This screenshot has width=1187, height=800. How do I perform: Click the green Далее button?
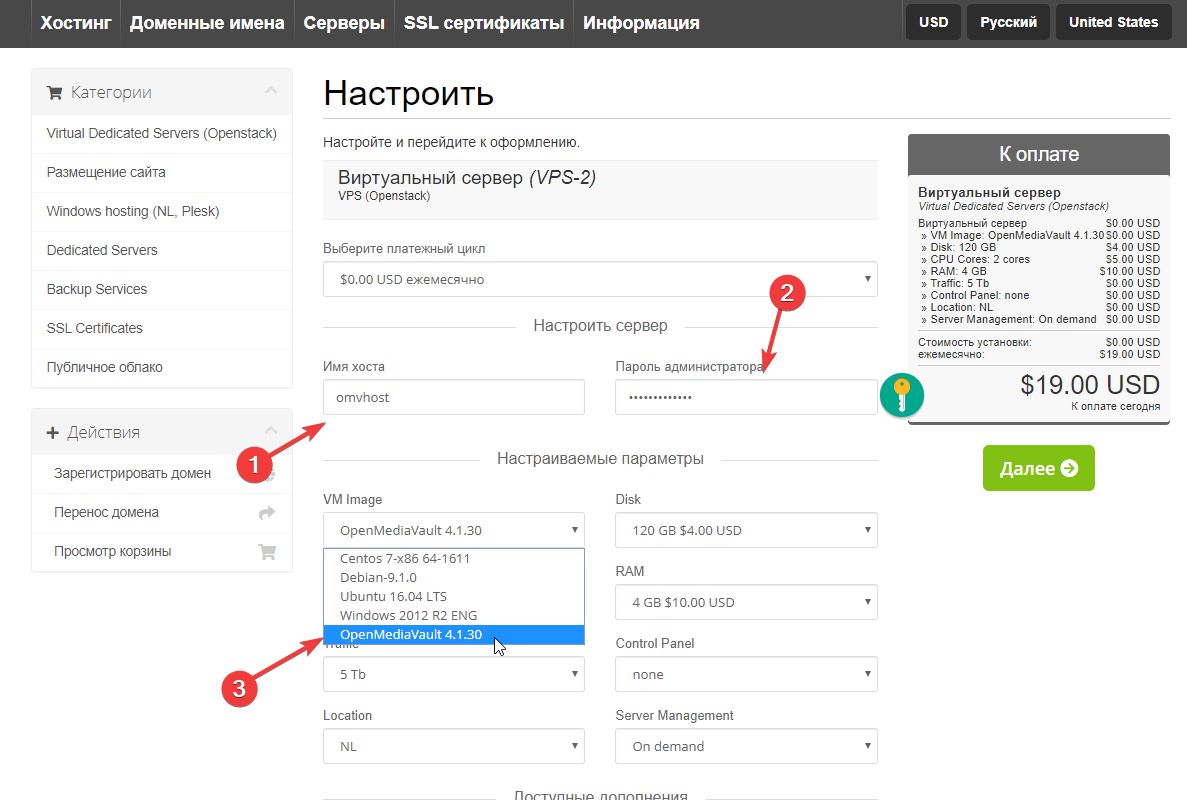point(1038,468)
